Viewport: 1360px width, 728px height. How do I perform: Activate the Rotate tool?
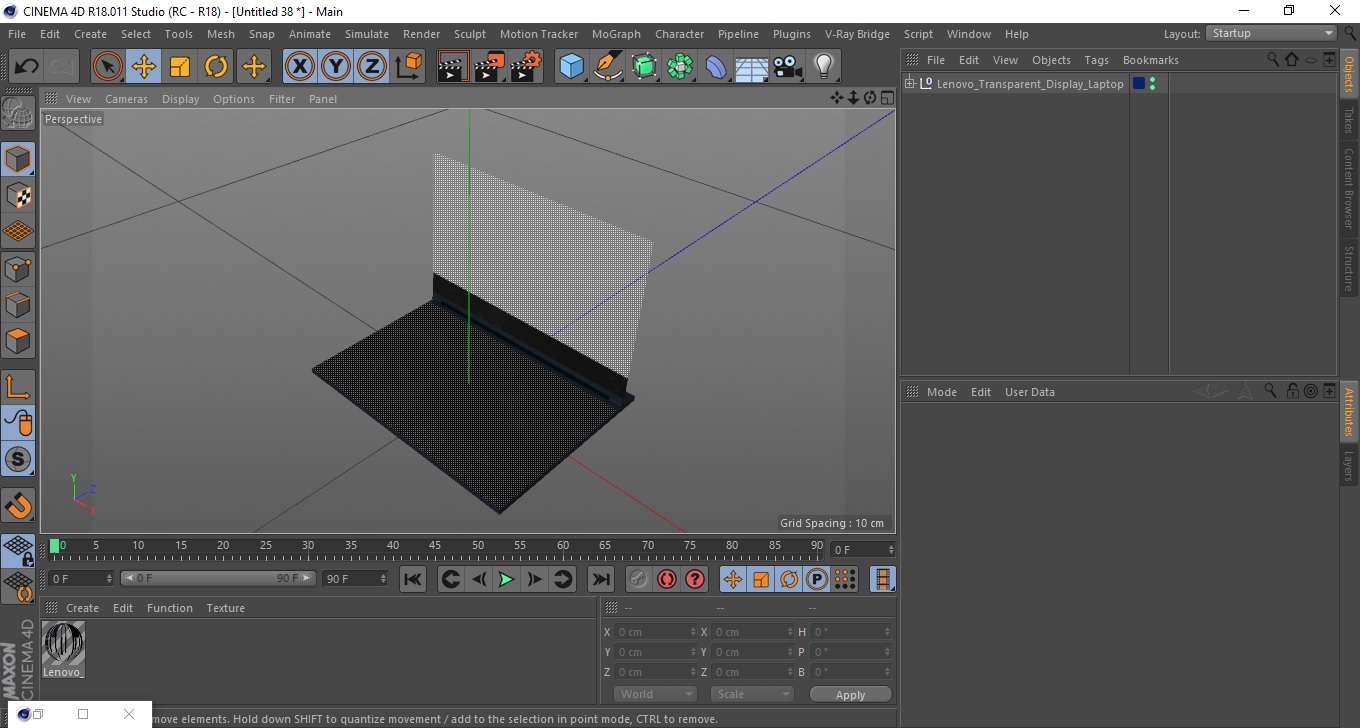[x=216, y=67]
